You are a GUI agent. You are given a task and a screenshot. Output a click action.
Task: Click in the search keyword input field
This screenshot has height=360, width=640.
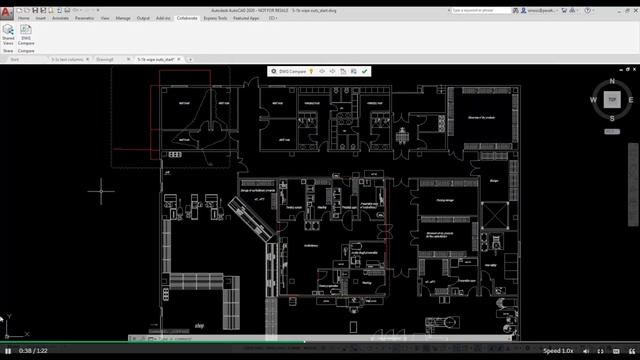pyautogui.click(x=481, y=11)
